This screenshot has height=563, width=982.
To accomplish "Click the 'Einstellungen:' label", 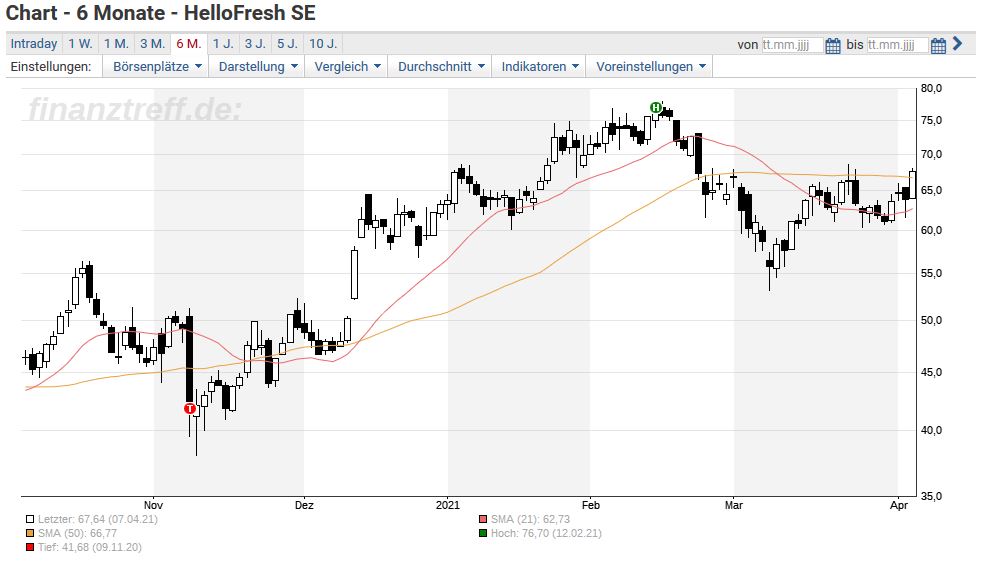I will tap(51, 66).
